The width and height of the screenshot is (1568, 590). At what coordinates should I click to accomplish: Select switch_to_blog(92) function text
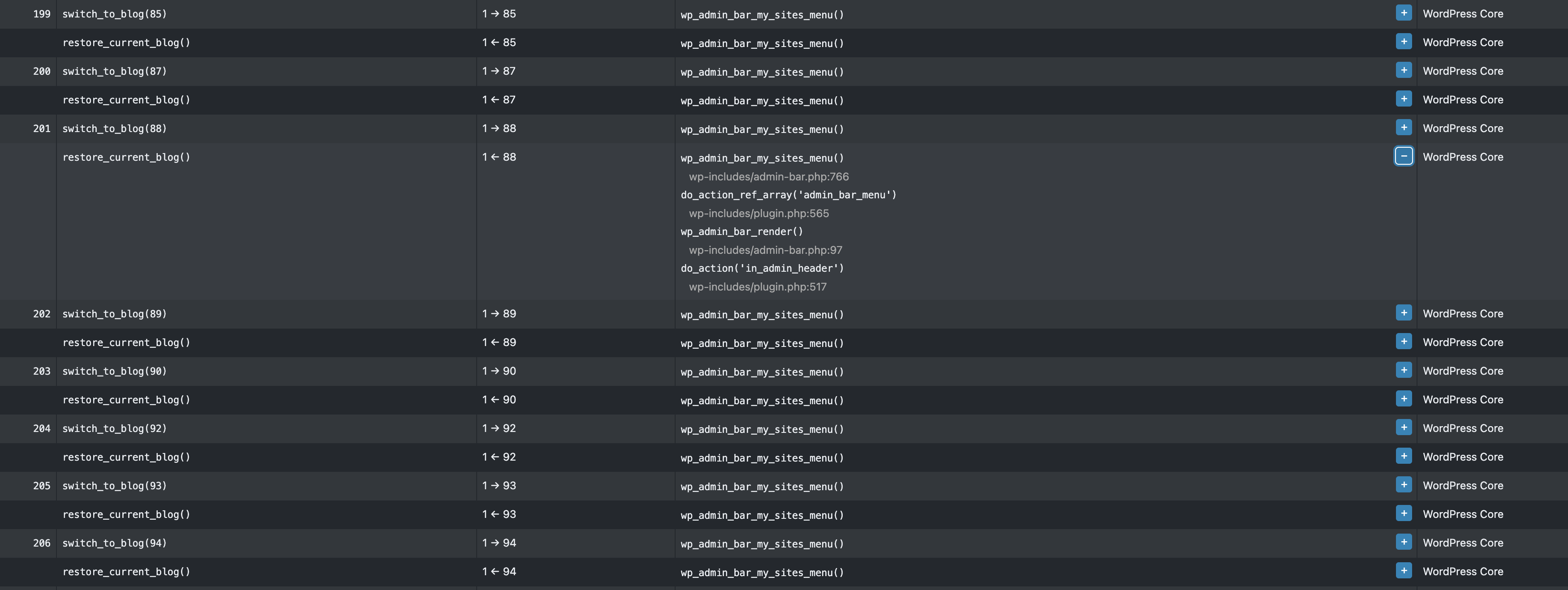point(114,428)
